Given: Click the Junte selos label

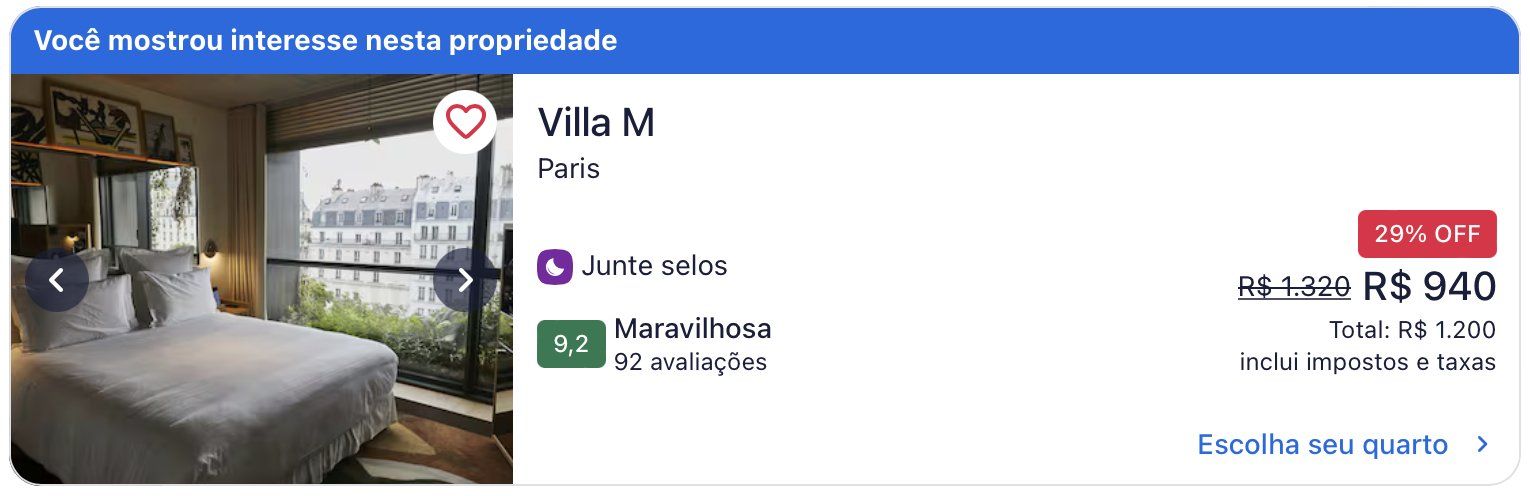Looking at the screenshot, I should click(654, 266).
